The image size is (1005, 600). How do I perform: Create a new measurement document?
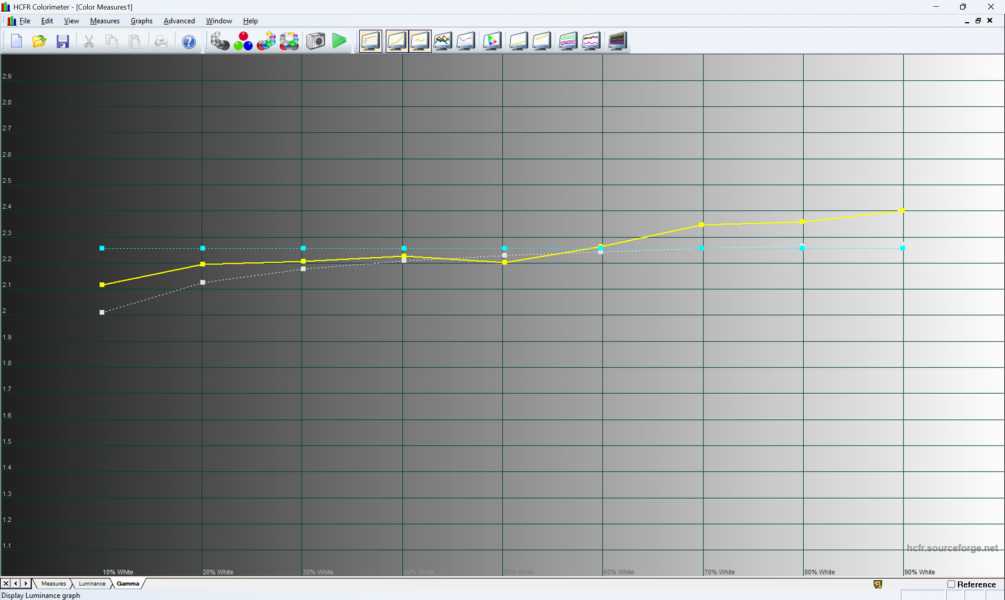(16, 41)
